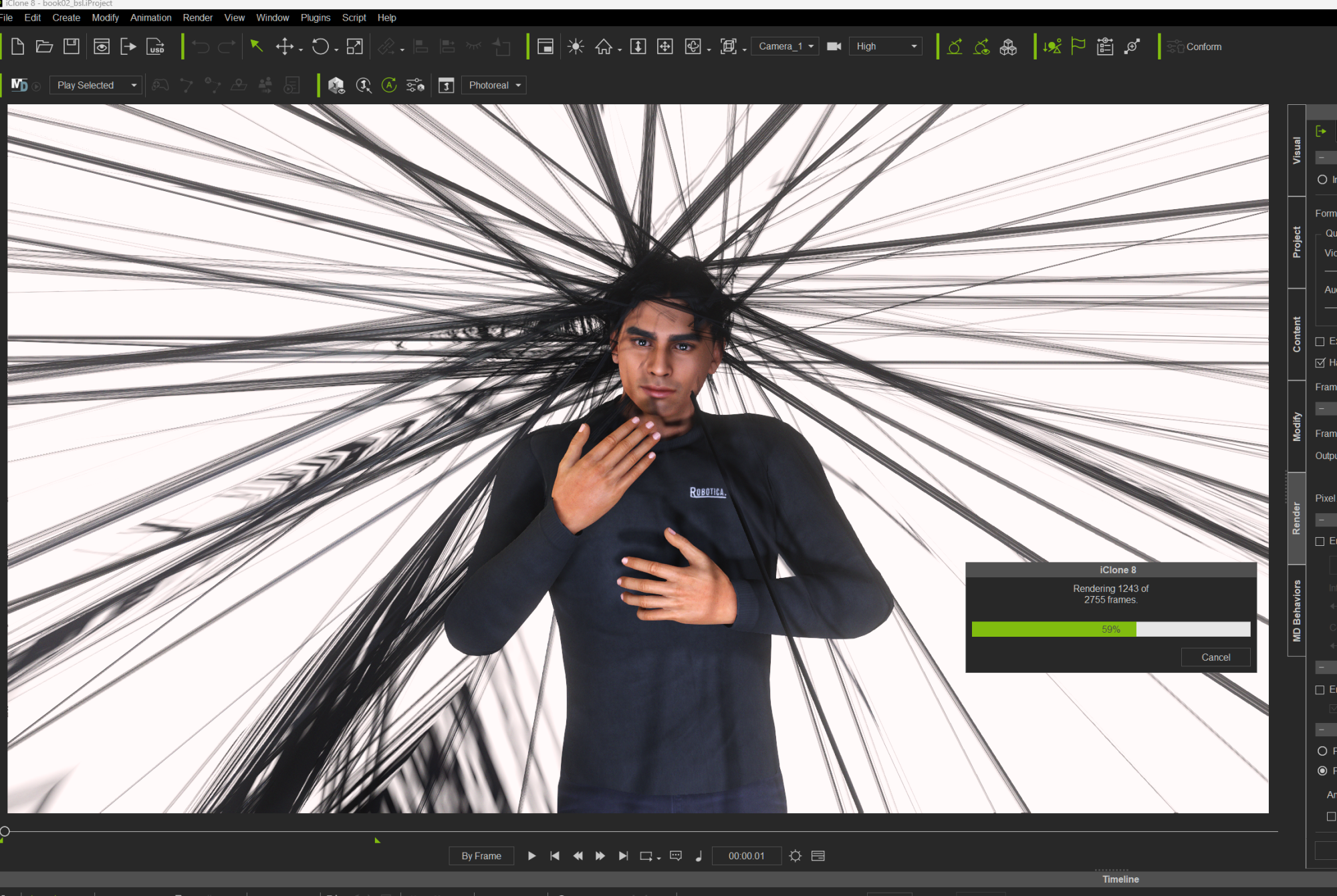Save the project with the floppy disk icon
The height and width of the screenshot is (896, 1337).
[x=71, y=47]
